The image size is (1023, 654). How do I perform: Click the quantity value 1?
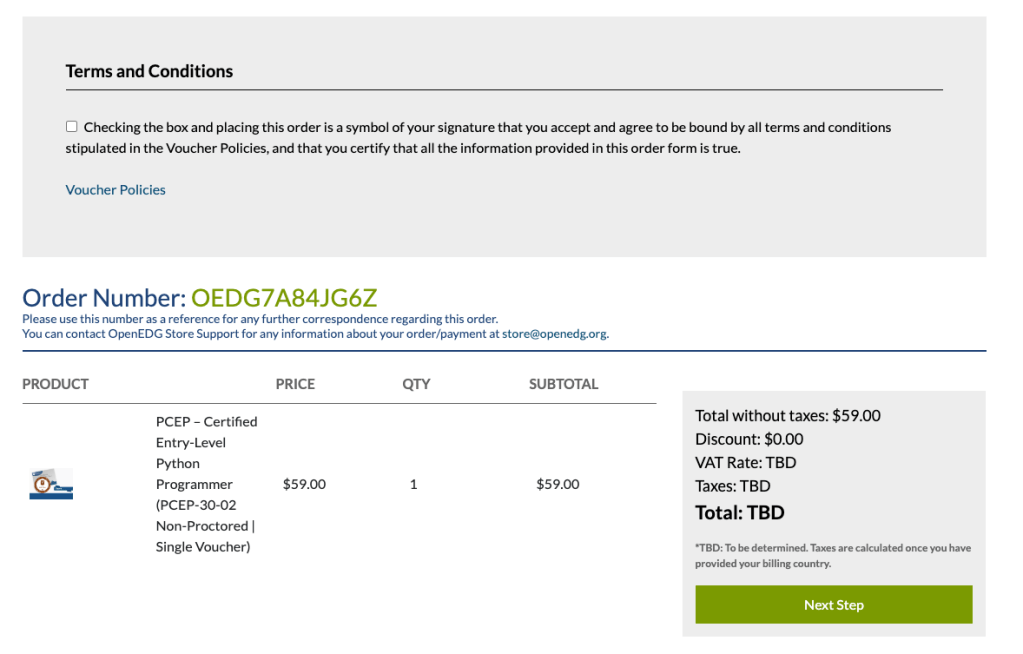click(x=414, y=484)
